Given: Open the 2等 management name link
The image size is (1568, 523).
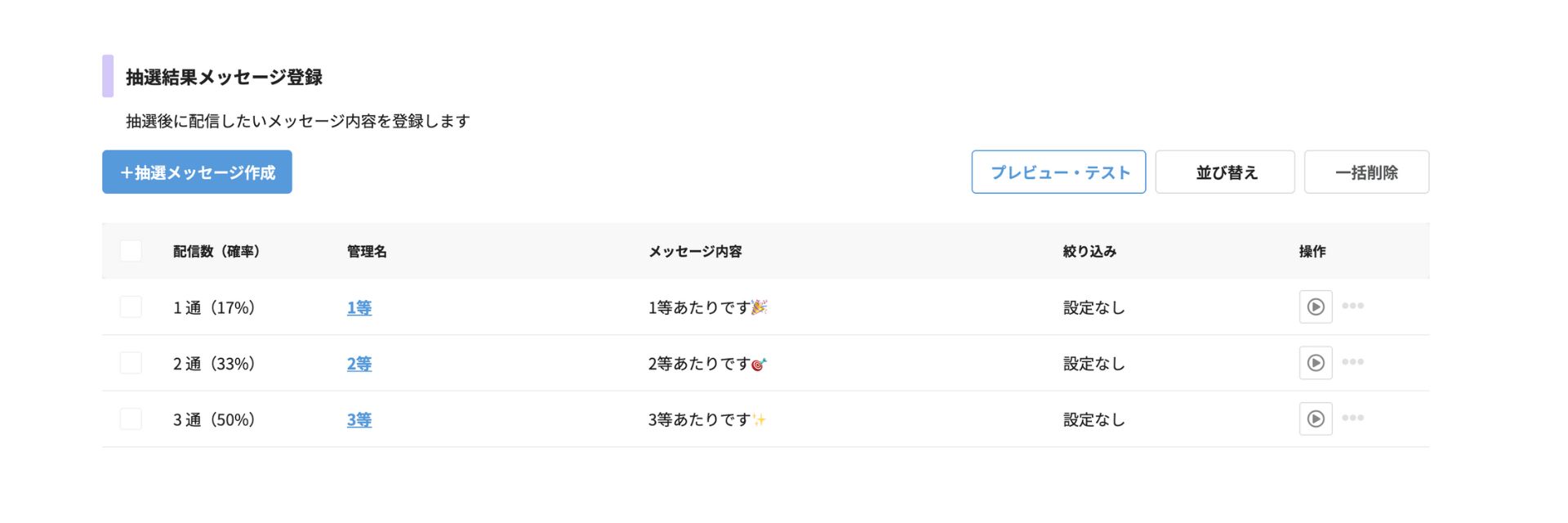Looking at the screenshot, I should click(x=359, y=364).
